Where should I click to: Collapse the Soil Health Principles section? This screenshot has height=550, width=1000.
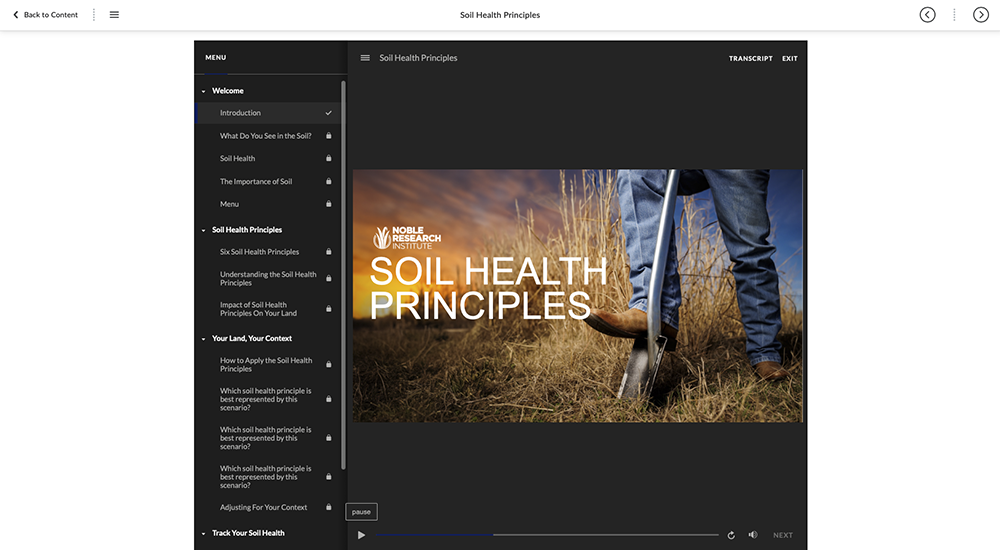click(x=204, y=230)
